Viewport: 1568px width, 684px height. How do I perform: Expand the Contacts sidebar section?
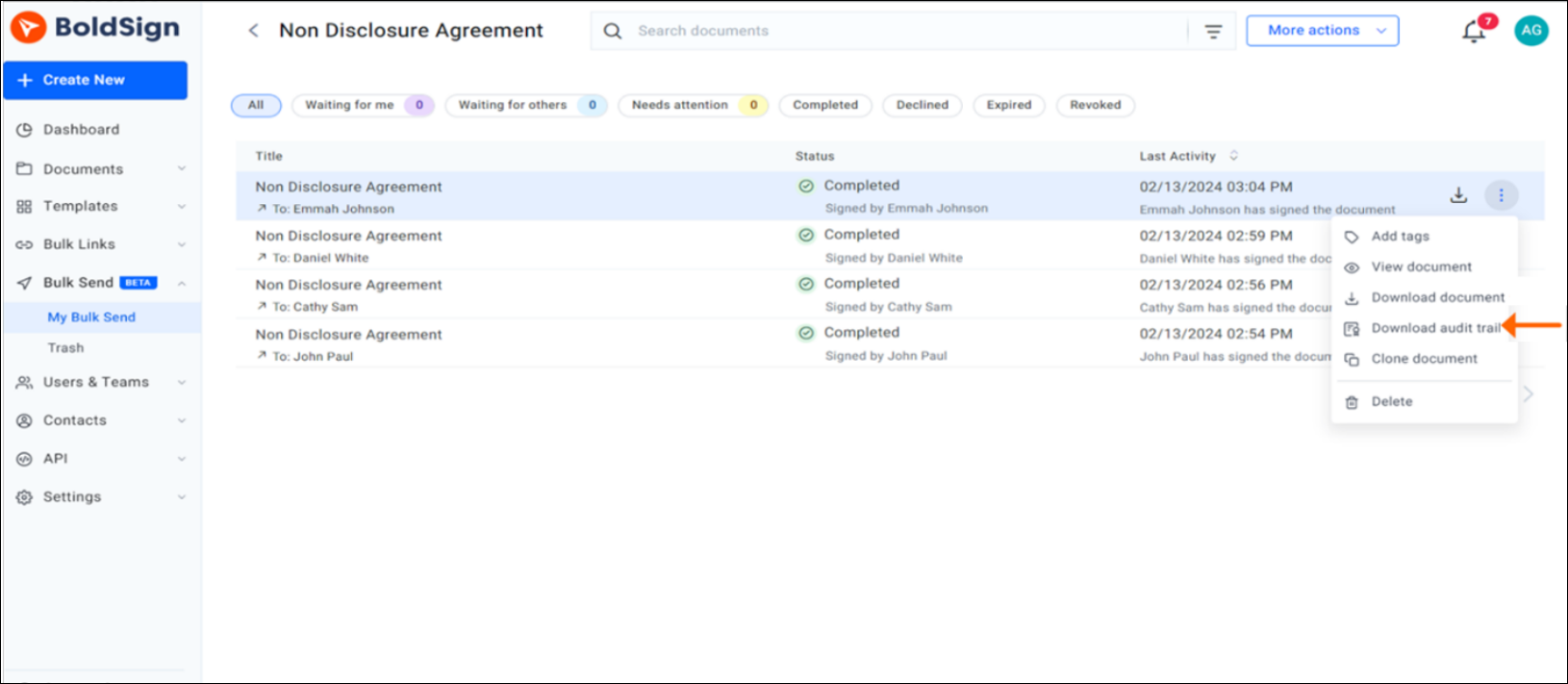click(x=182, y=420)
